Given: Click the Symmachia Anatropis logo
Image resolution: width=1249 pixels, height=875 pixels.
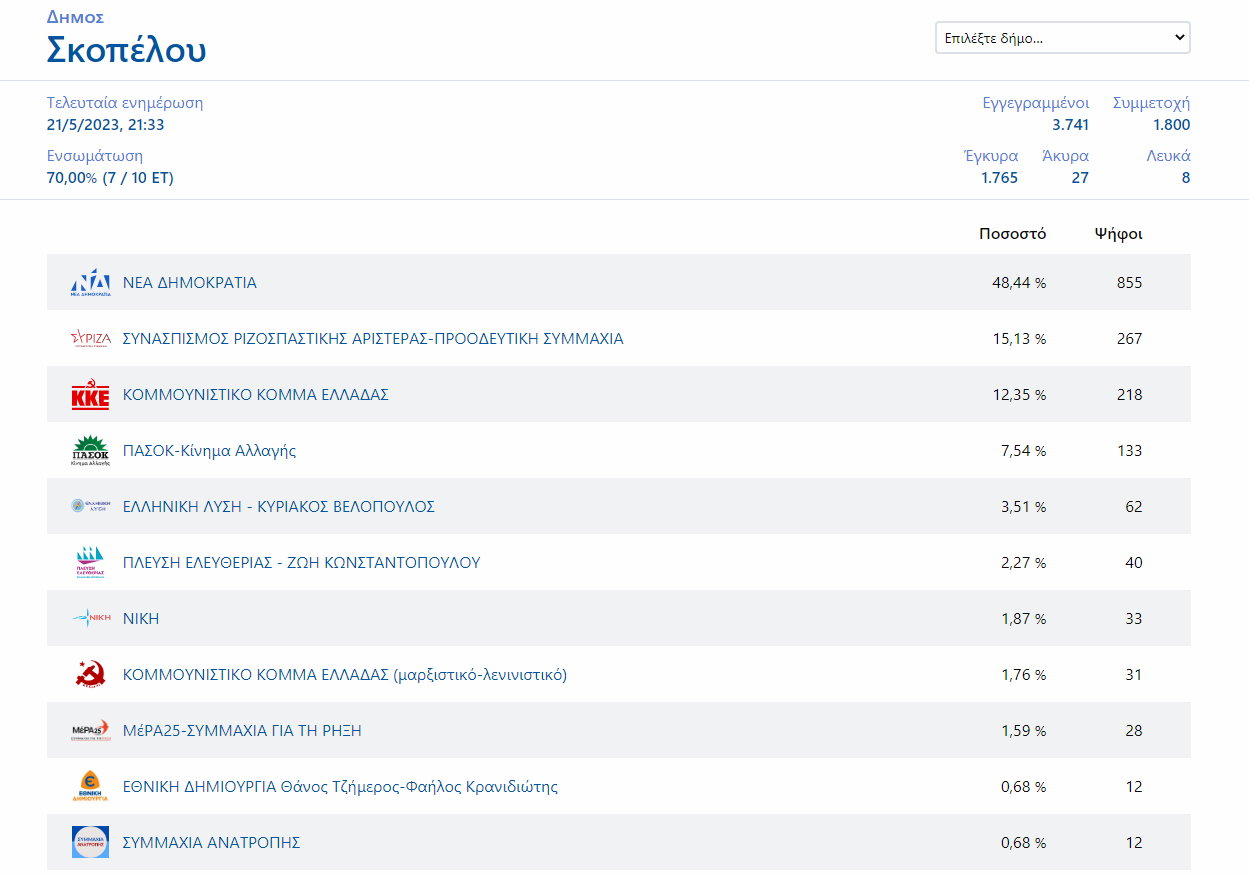Looking at the screenshot, I should [90, 843].
